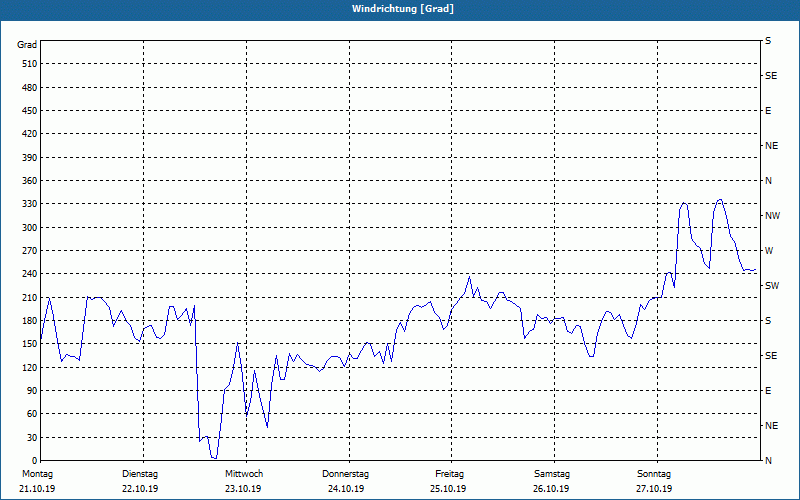Select the 90 axis value
This screenshot has height=500, width=800.
click(x=32, y=390)
